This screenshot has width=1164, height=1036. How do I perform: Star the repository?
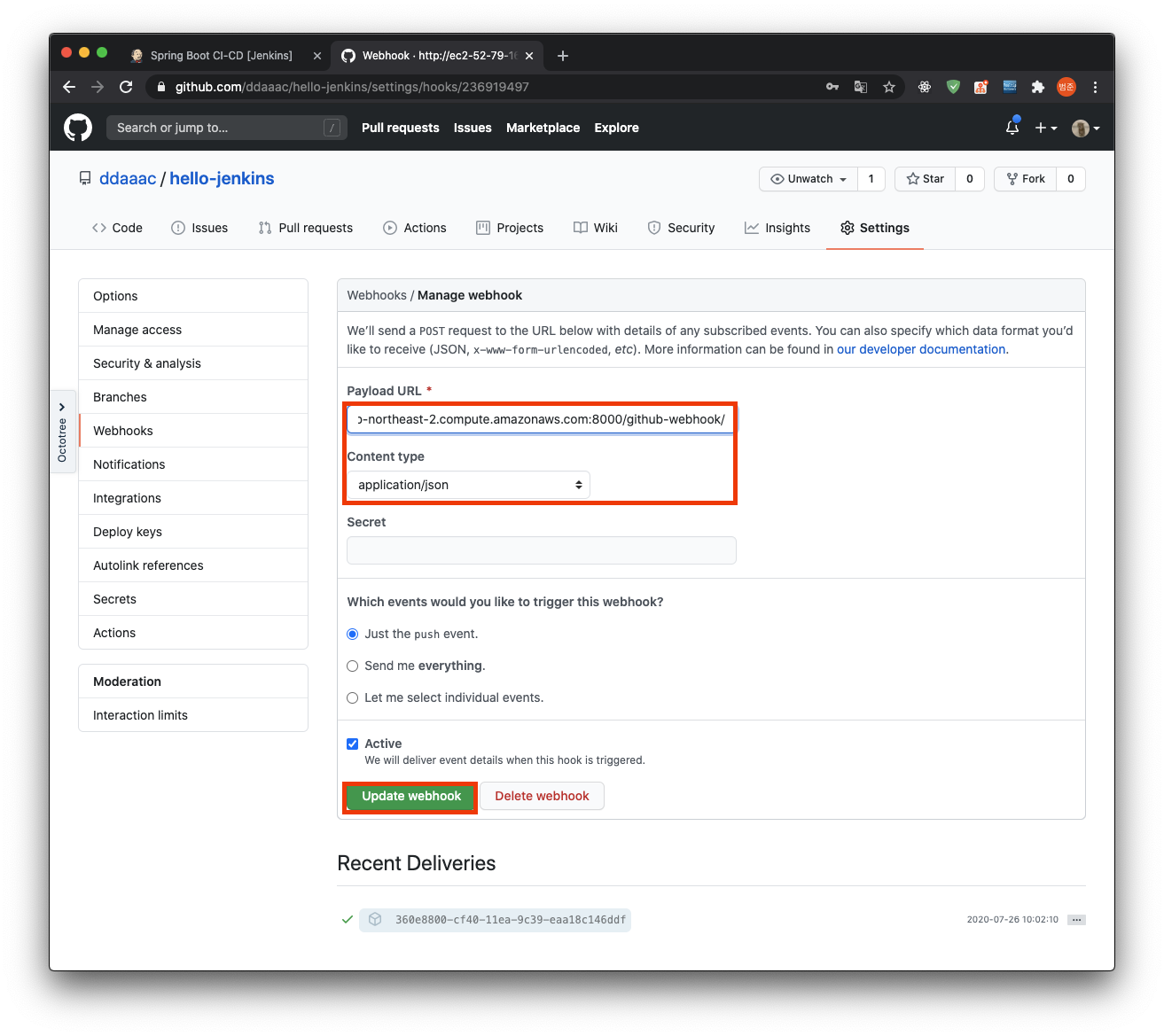pyautogui.click(x=925, y=178)
